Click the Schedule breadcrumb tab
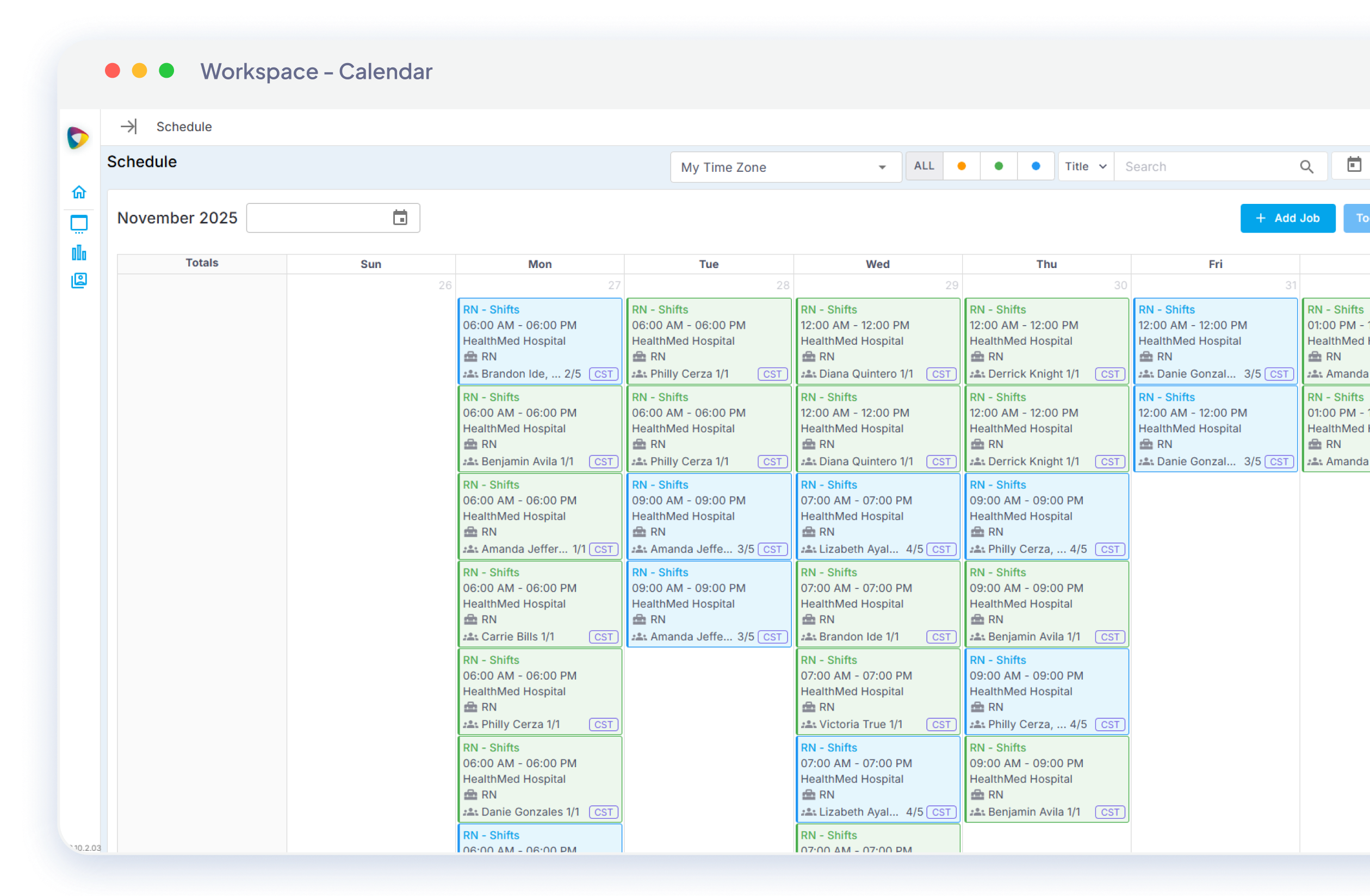The height and width of the screenshot is (896, 1370). point(184,127)
